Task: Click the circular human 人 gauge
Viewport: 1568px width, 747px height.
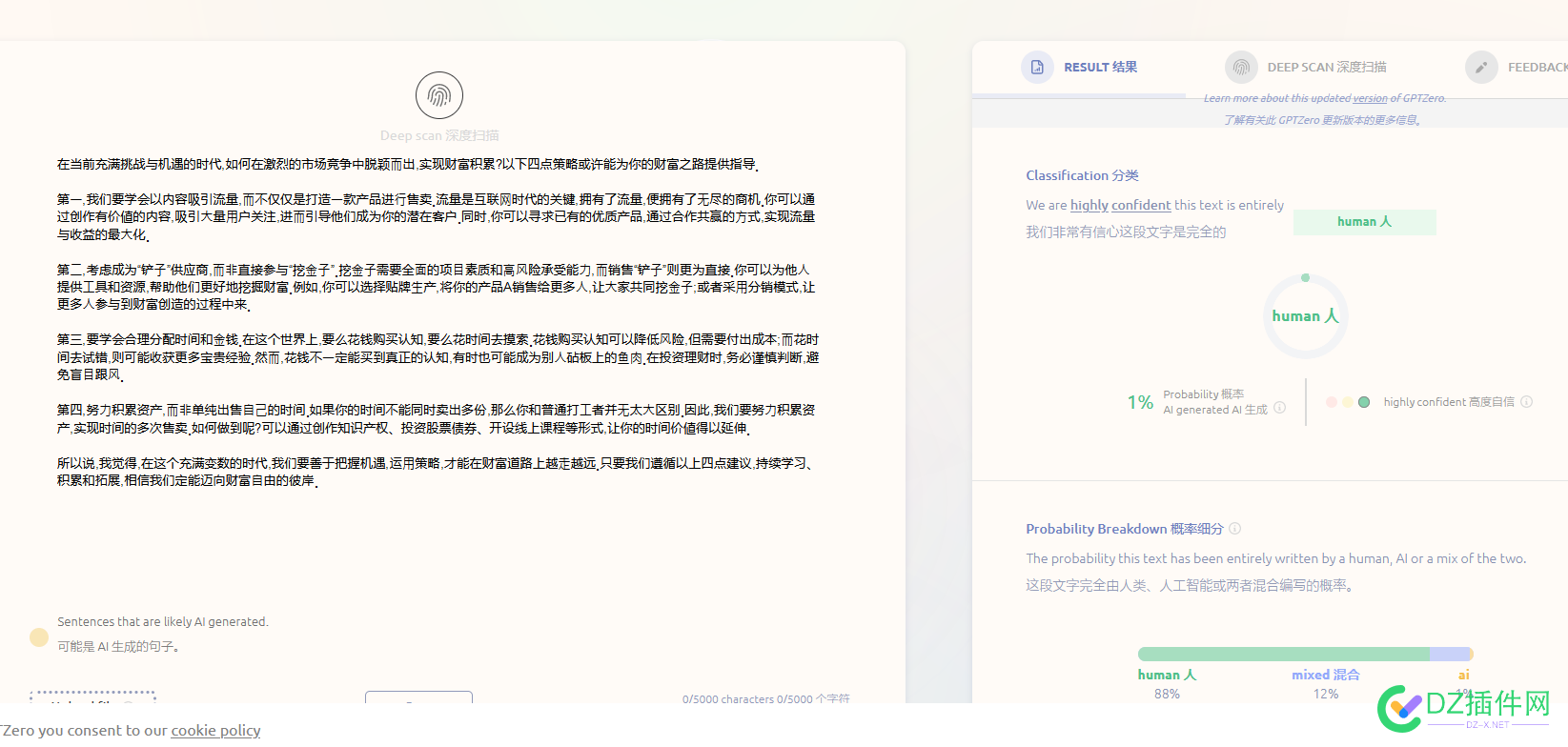Action: 1305,315
